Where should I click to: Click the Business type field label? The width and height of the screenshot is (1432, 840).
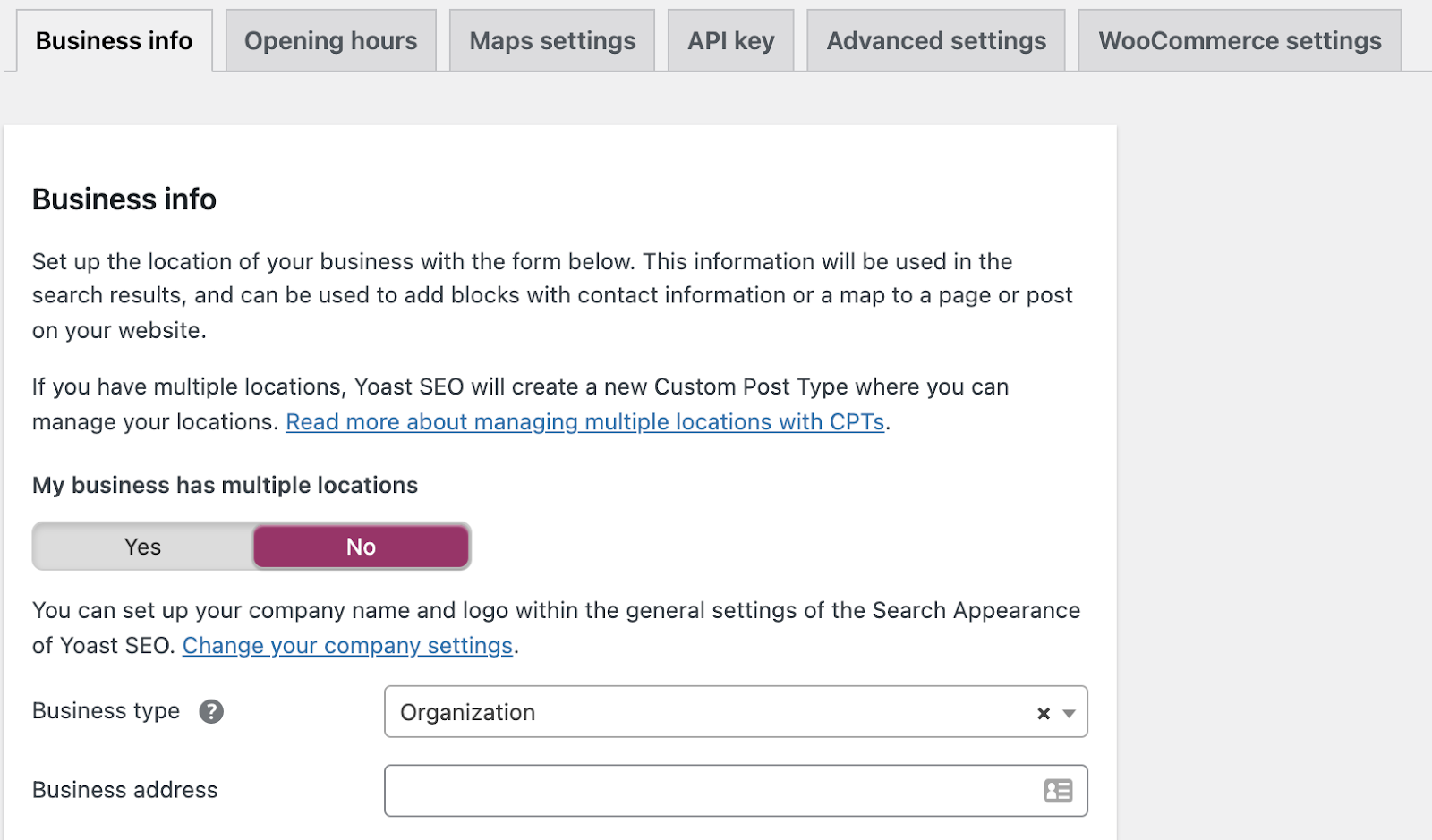[106, 711]
